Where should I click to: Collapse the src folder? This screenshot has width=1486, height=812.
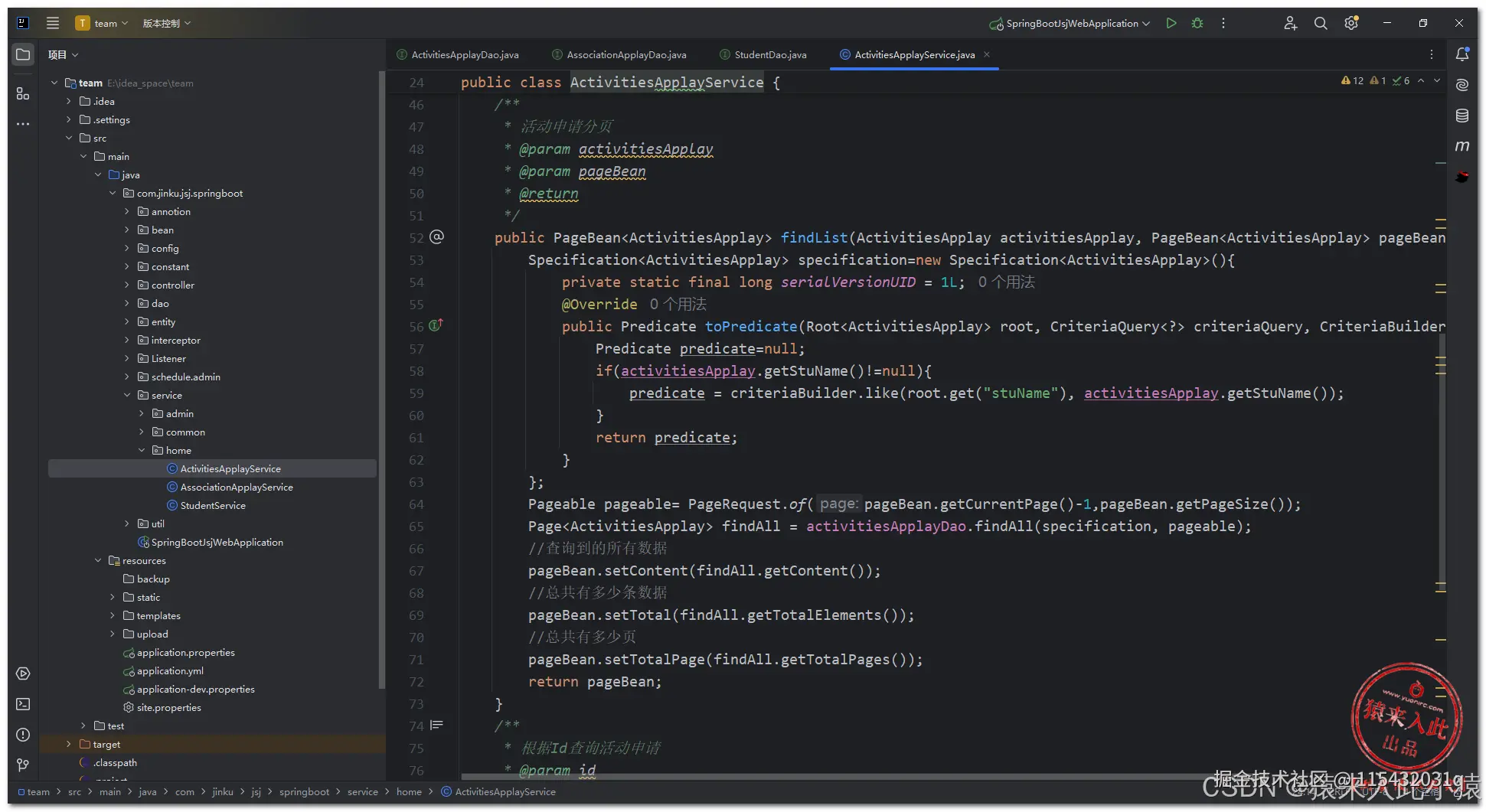click(x=69, y=139)
